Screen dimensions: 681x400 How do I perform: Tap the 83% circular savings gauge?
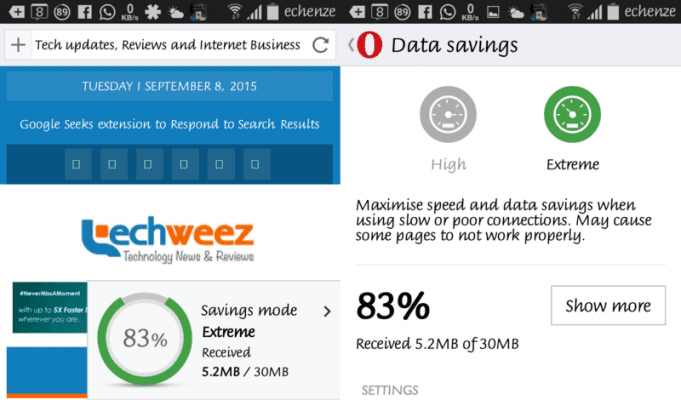pyautogui.click(x=145, y=339)
